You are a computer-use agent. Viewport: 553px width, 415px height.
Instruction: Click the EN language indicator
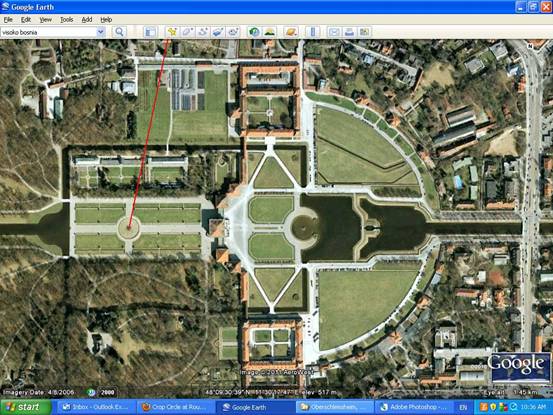(x=463, y=408)
